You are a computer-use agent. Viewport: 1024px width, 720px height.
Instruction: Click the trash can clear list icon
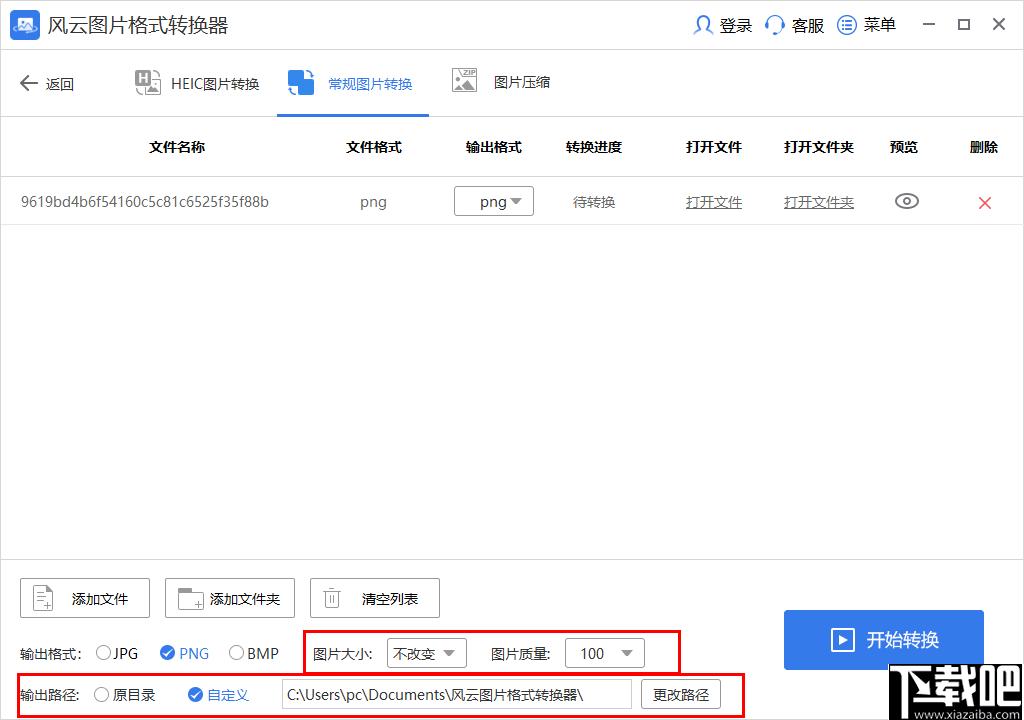332,598
